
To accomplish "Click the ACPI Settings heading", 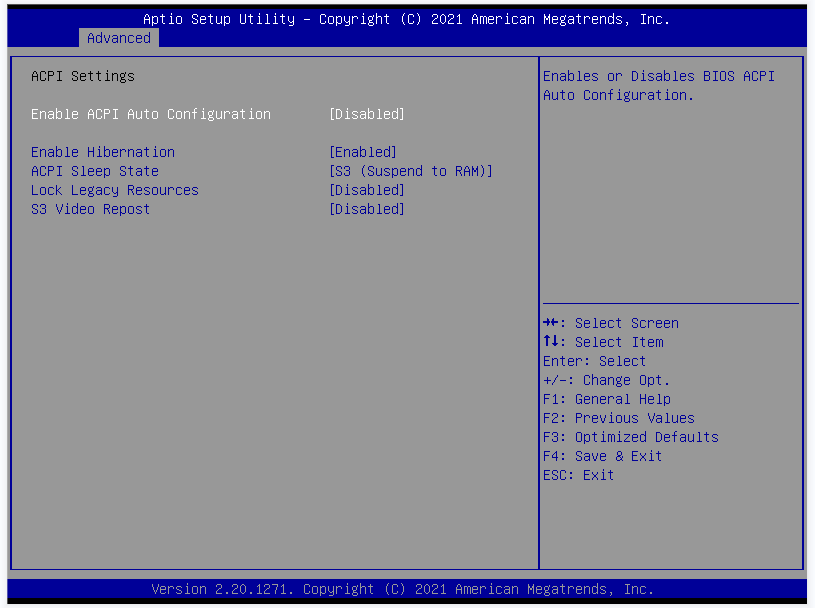I will 82,76.
